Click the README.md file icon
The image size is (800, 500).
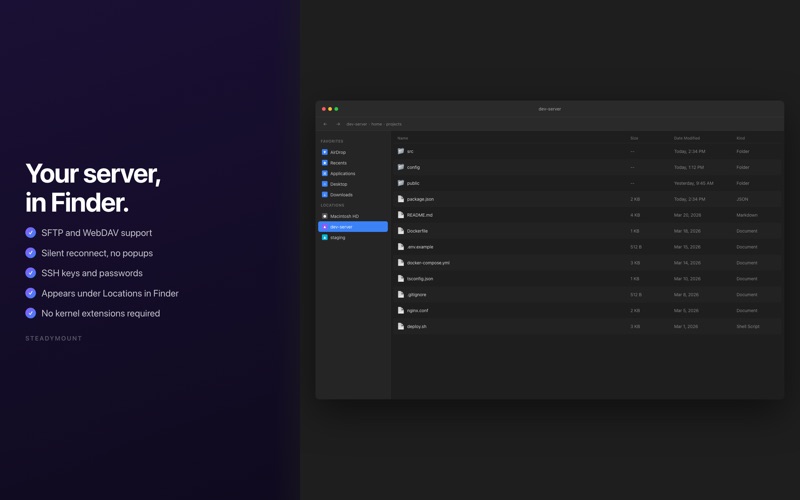click(401, 215)
